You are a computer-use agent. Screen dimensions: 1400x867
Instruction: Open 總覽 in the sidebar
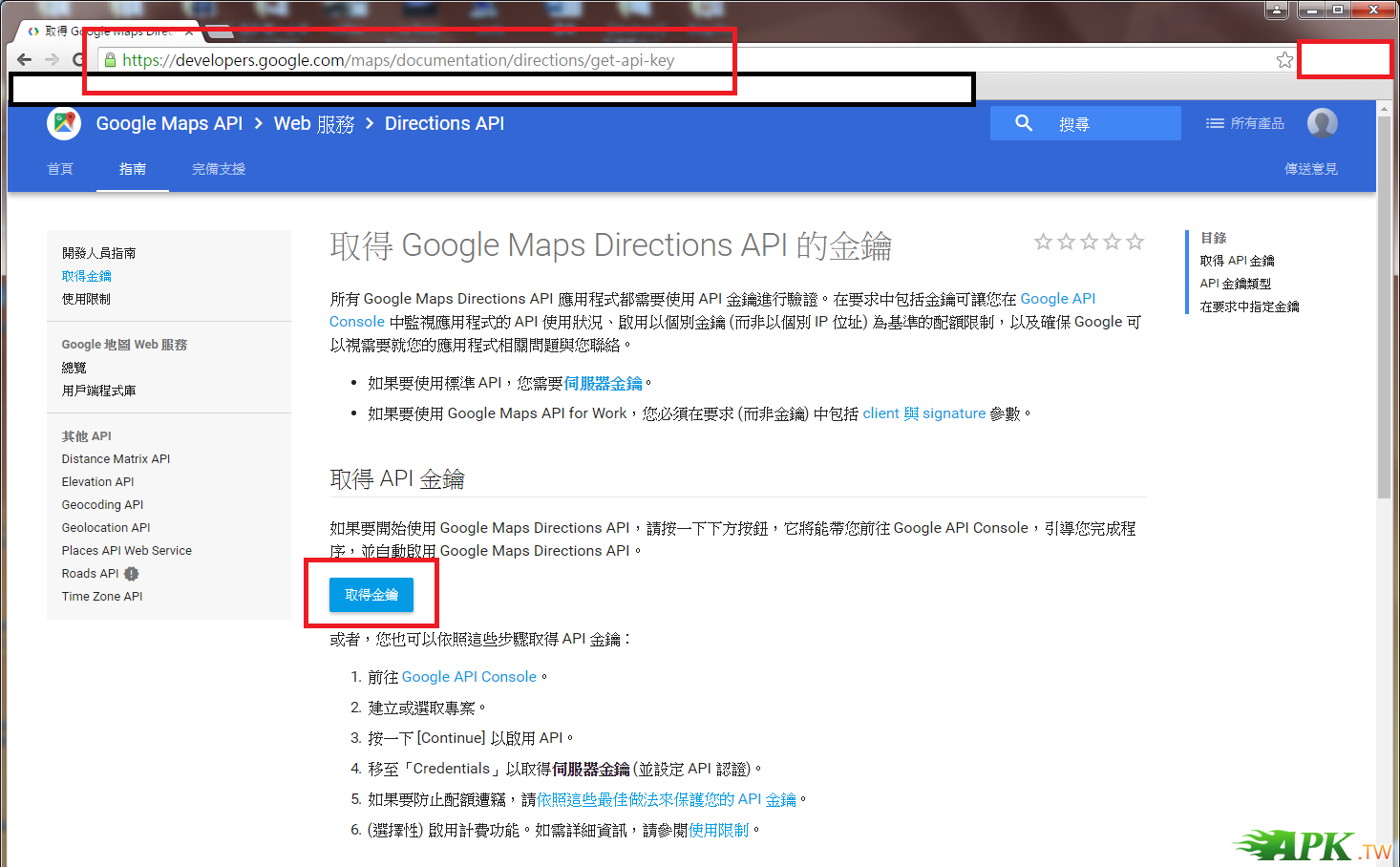pos(74,368)
